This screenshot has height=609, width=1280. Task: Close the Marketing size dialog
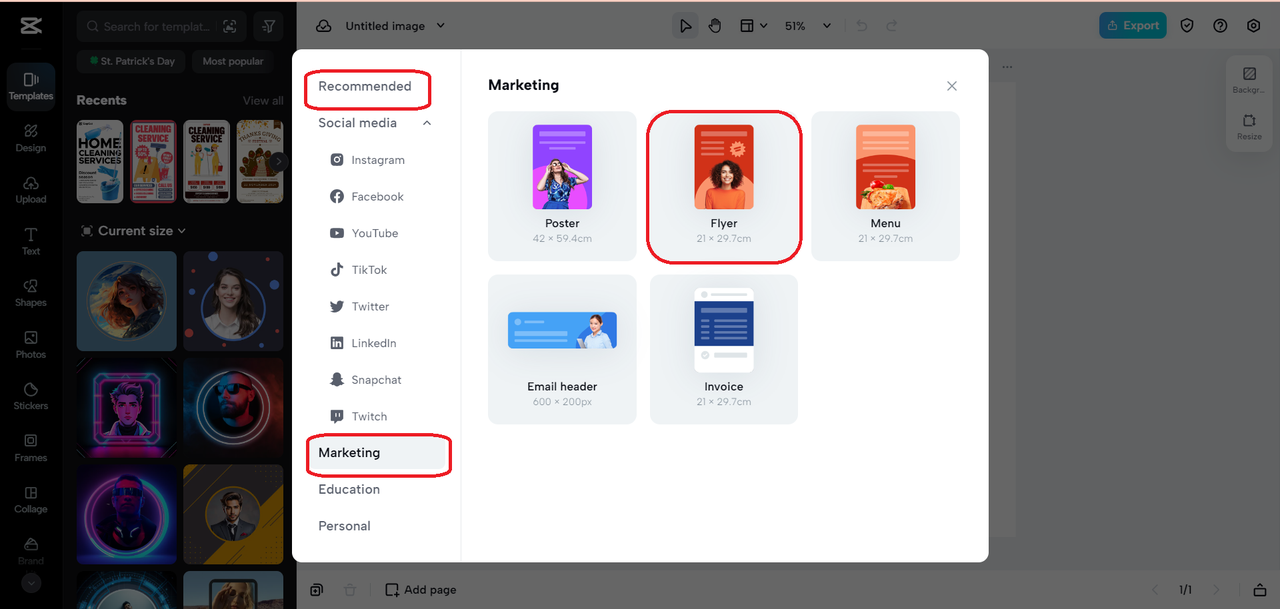click(952, 86)
